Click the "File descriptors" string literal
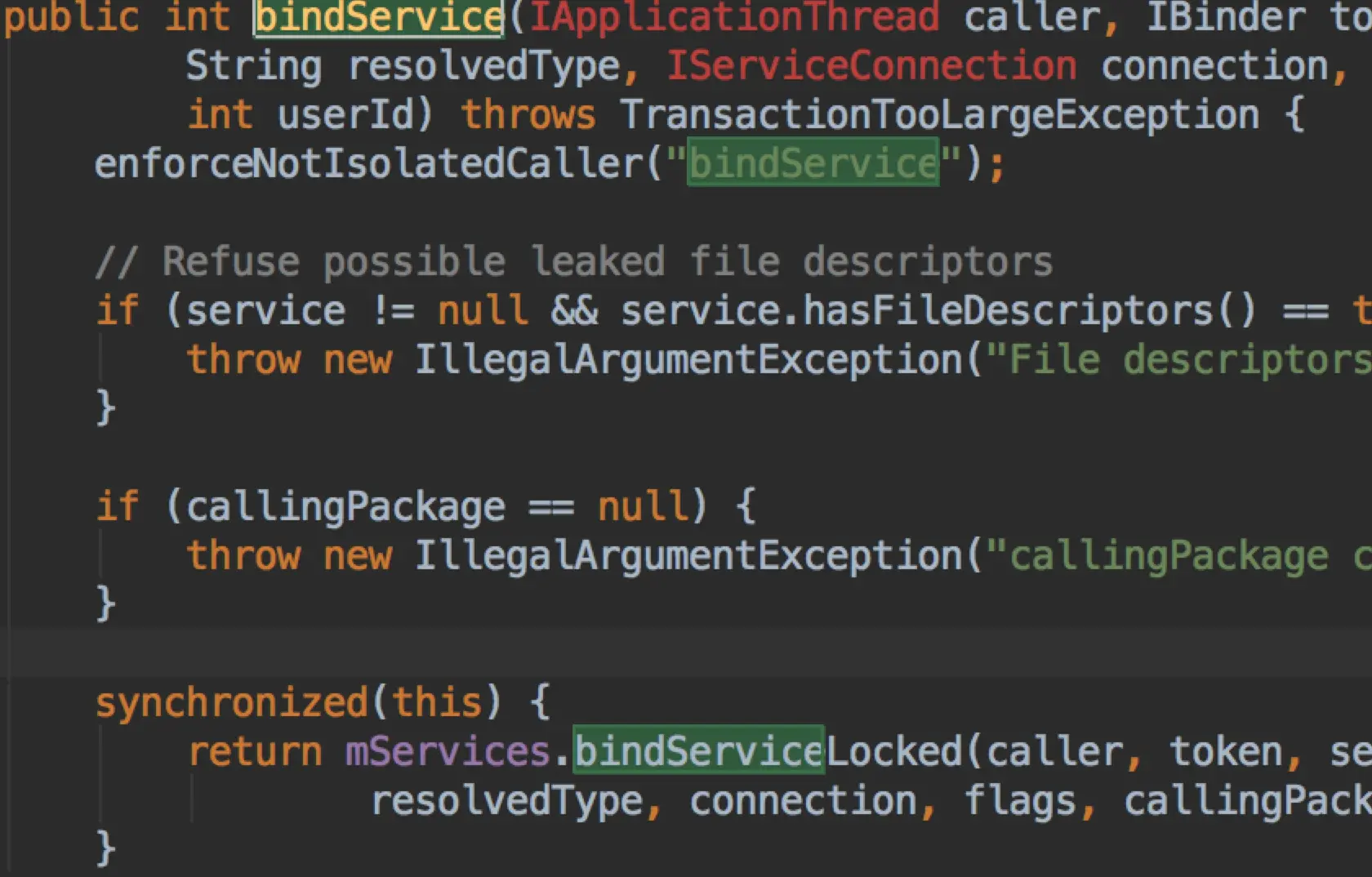 point(1178,360)
